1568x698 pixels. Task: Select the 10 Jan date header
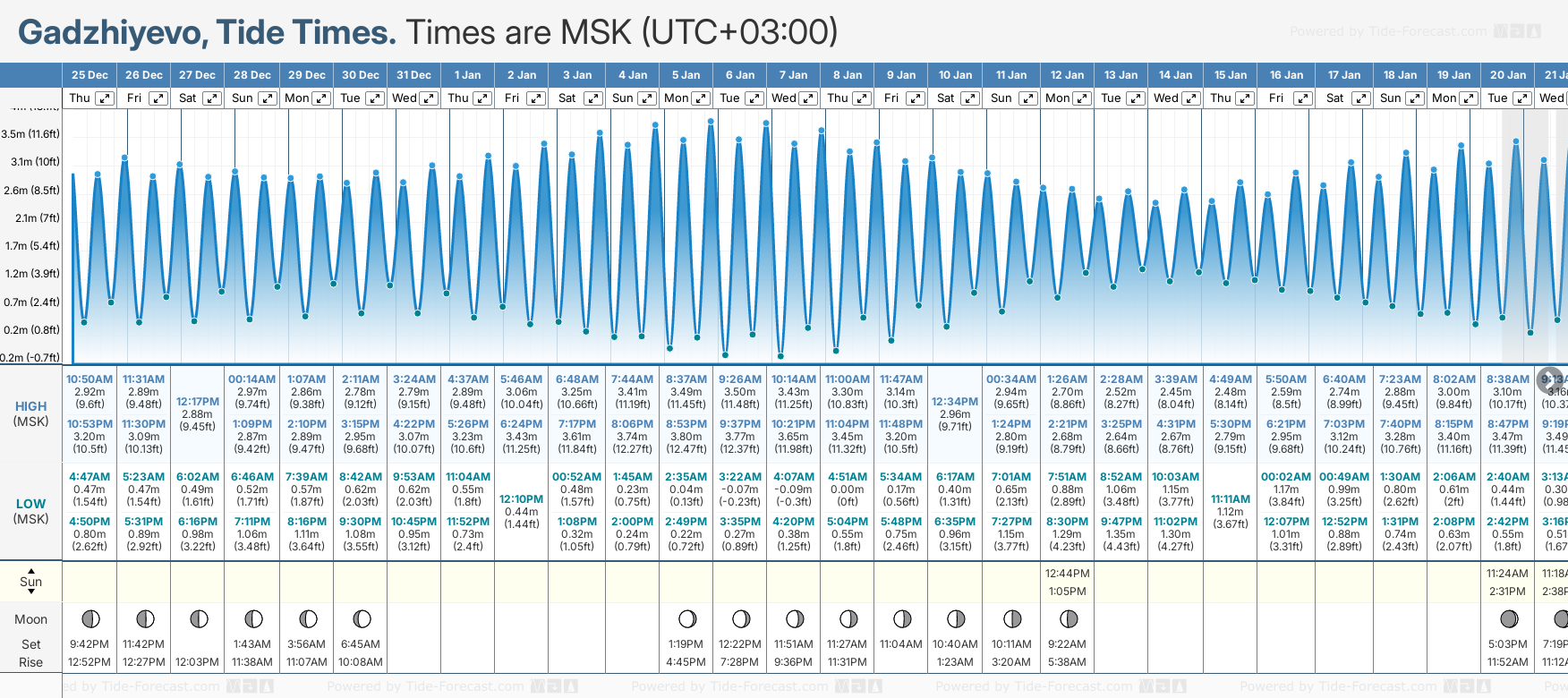pyautogui.click(x=955, y=75)
